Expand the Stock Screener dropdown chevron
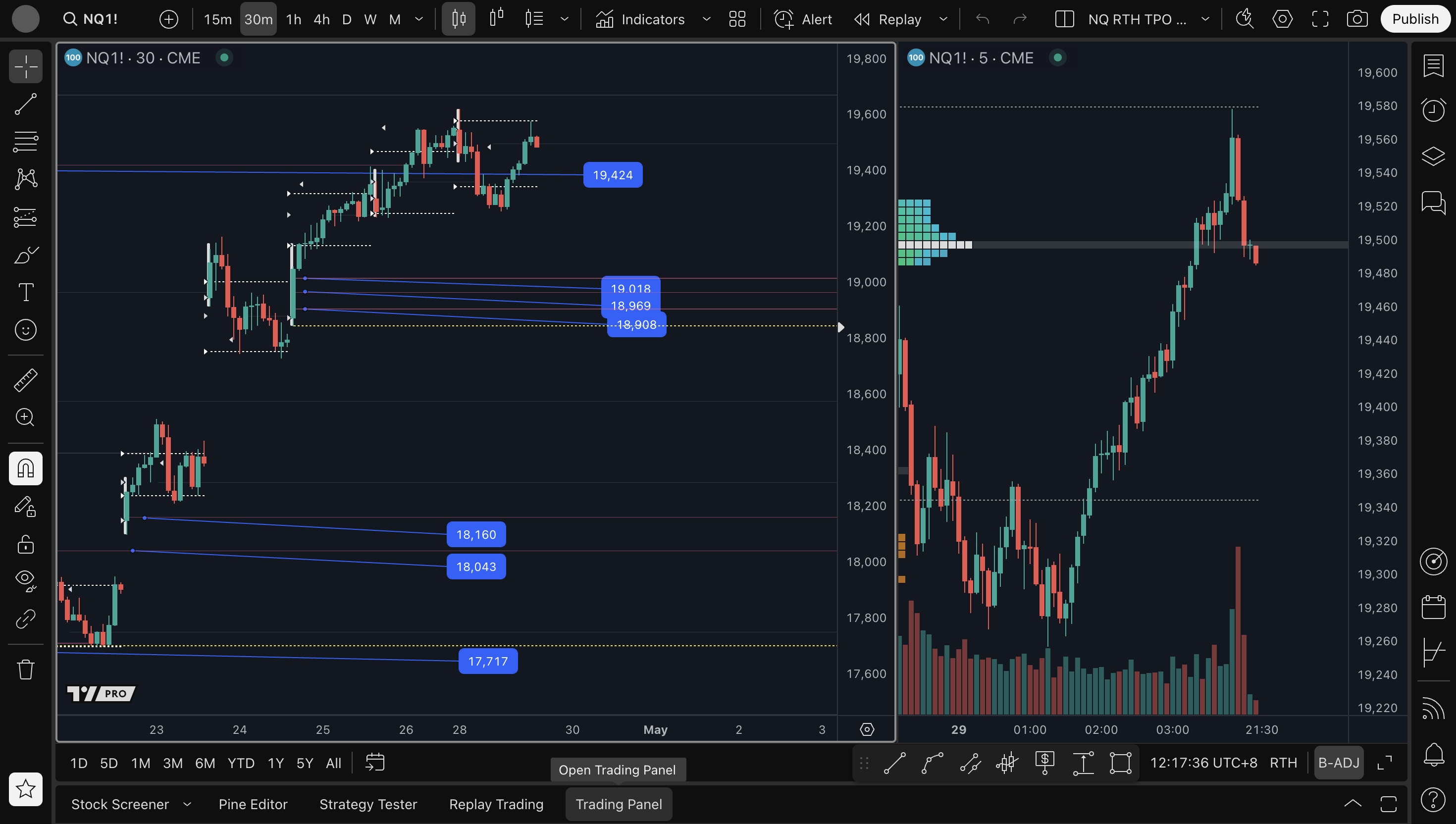 pyautogui.click(x=187, y=804)
